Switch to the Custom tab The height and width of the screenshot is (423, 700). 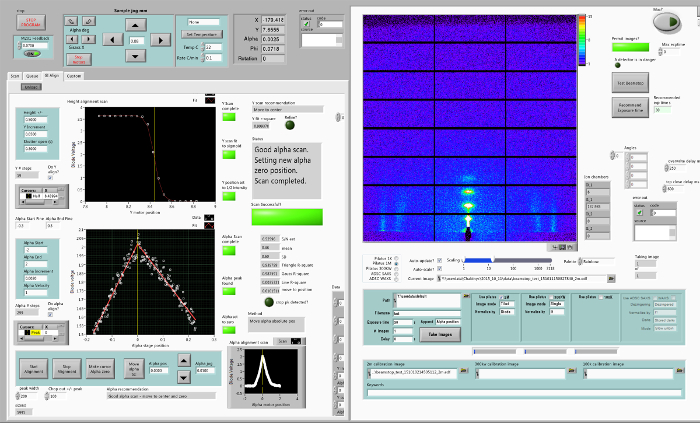click(x=75, y=75)
